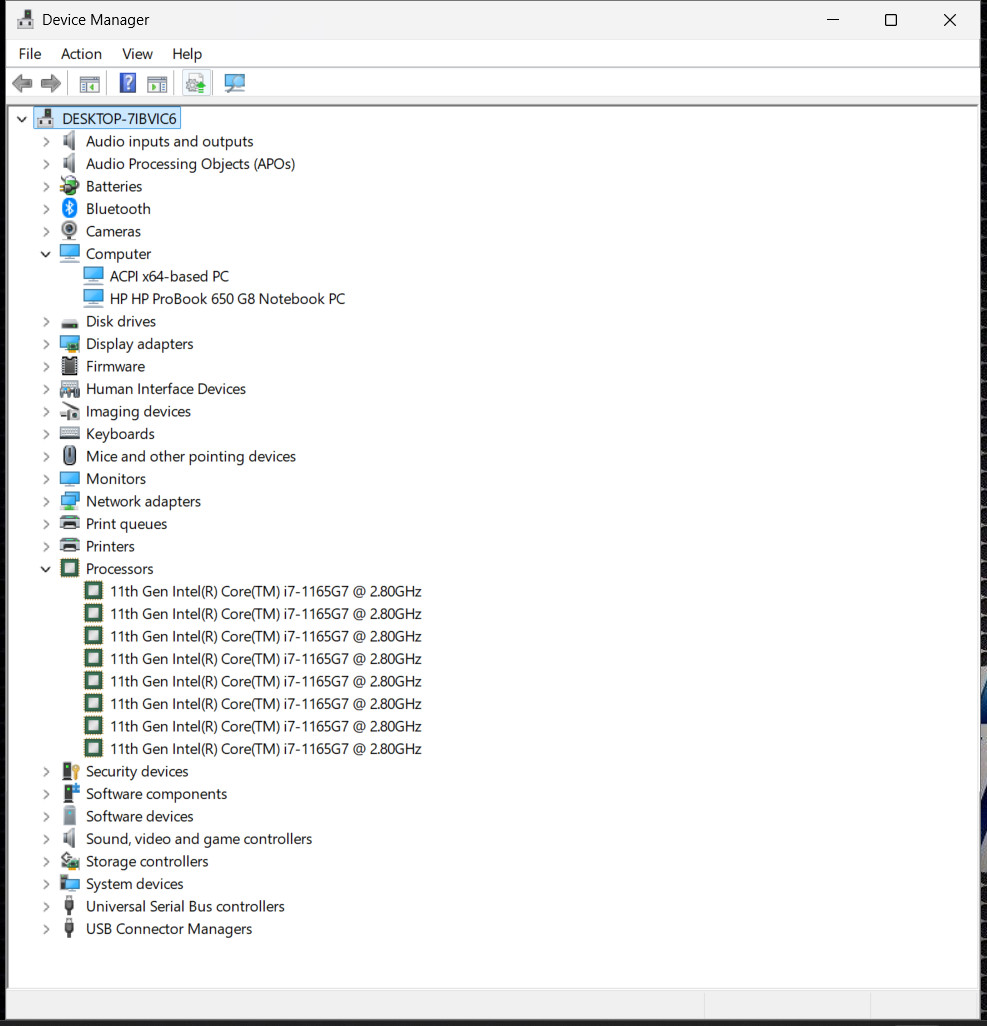Maximize the Device Manager window
The image size is (987, 1026).
pos(891,20)
